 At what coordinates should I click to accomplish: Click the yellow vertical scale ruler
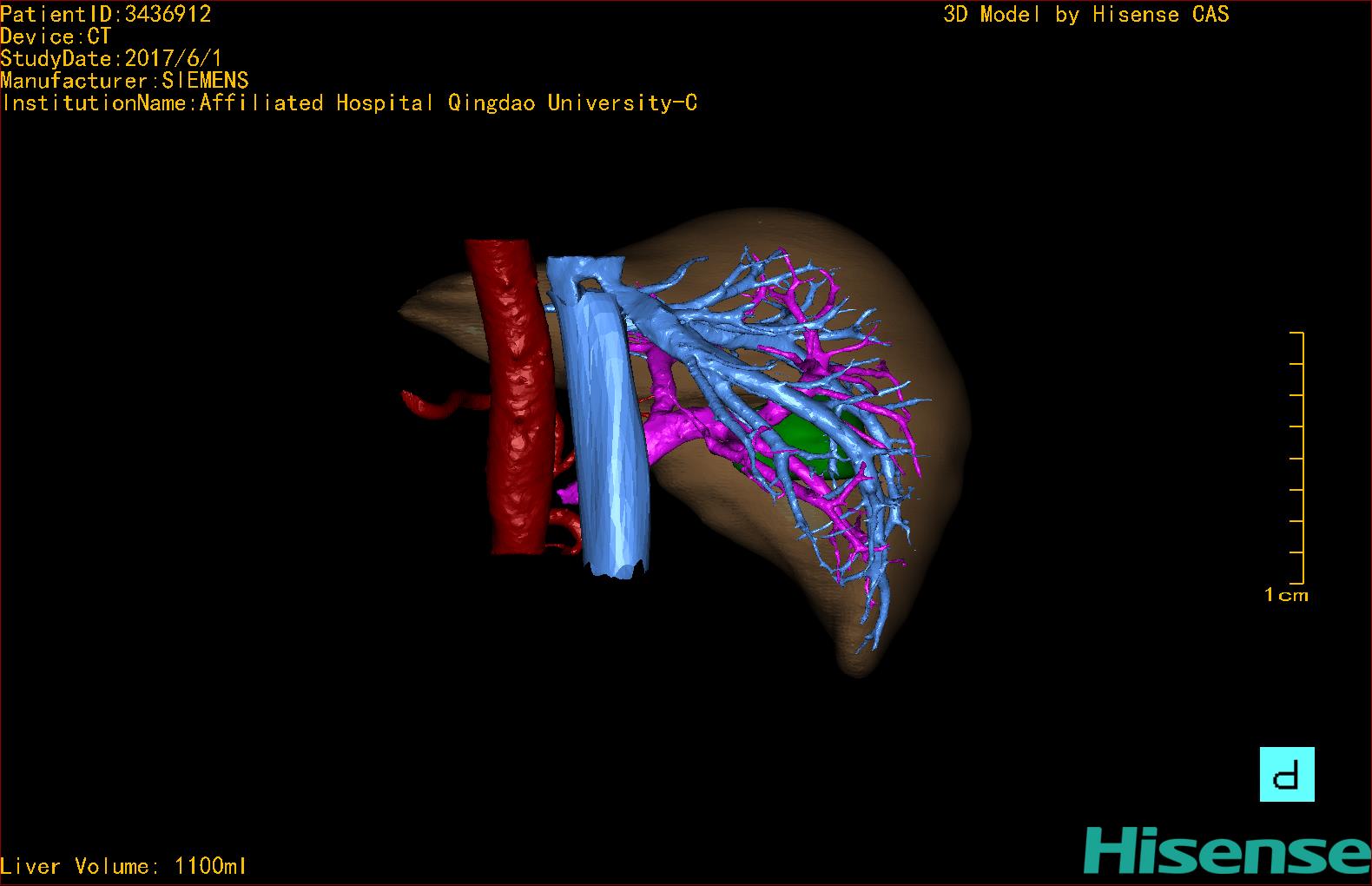[x=1297, y=458]
